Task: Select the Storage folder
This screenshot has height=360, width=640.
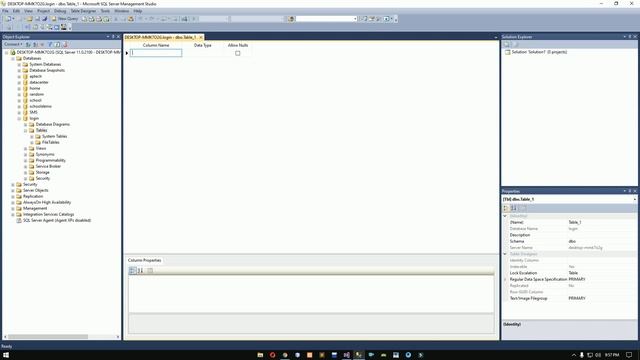Action: [x=42, y=172]
